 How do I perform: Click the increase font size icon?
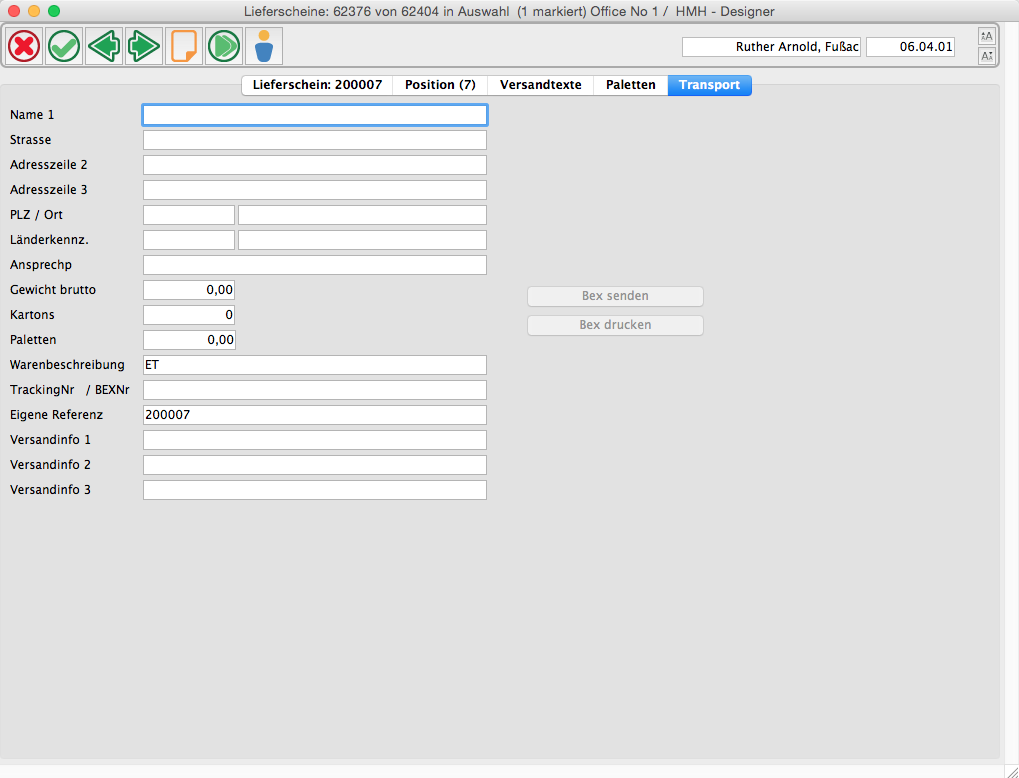[x=987, y=36]
